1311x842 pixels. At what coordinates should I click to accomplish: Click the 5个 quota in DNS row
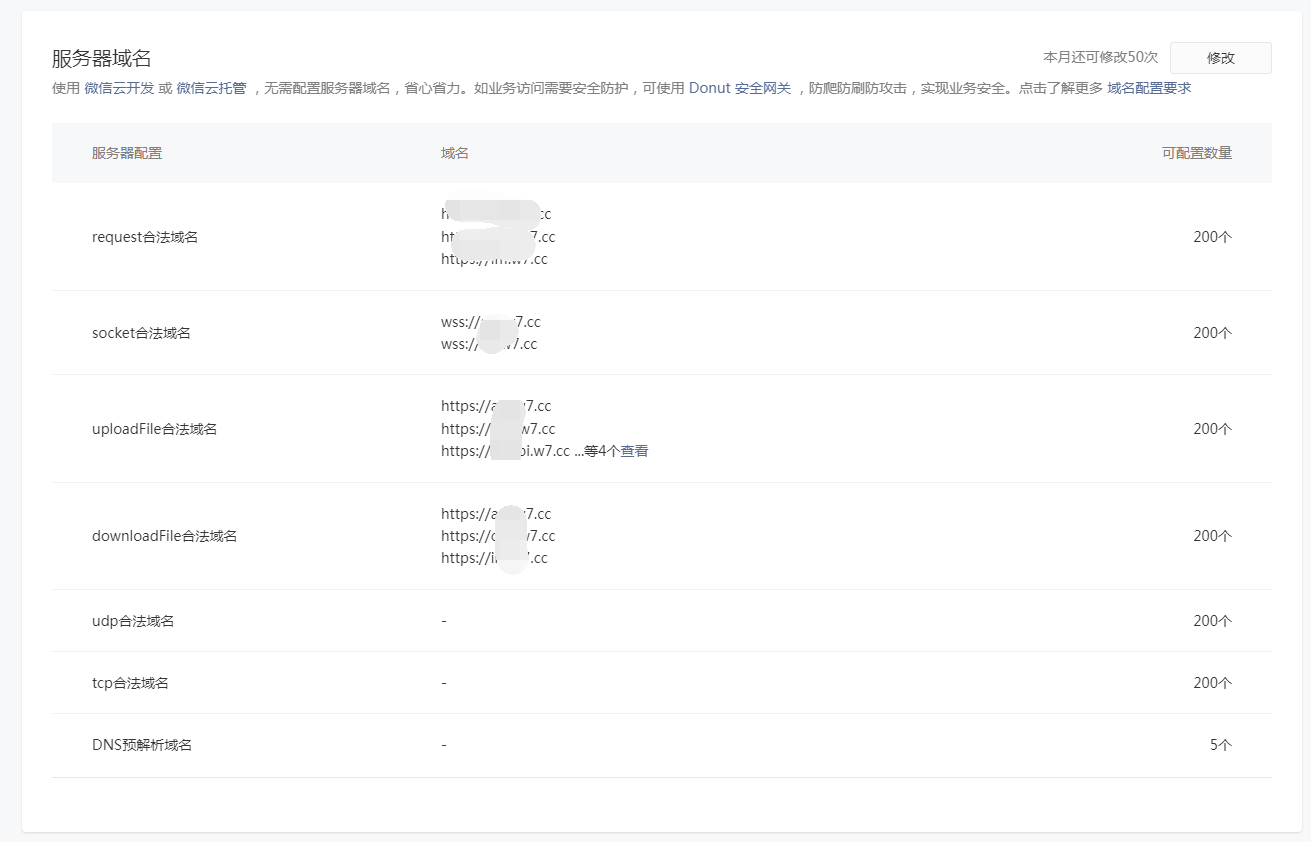click(1220, 745)
